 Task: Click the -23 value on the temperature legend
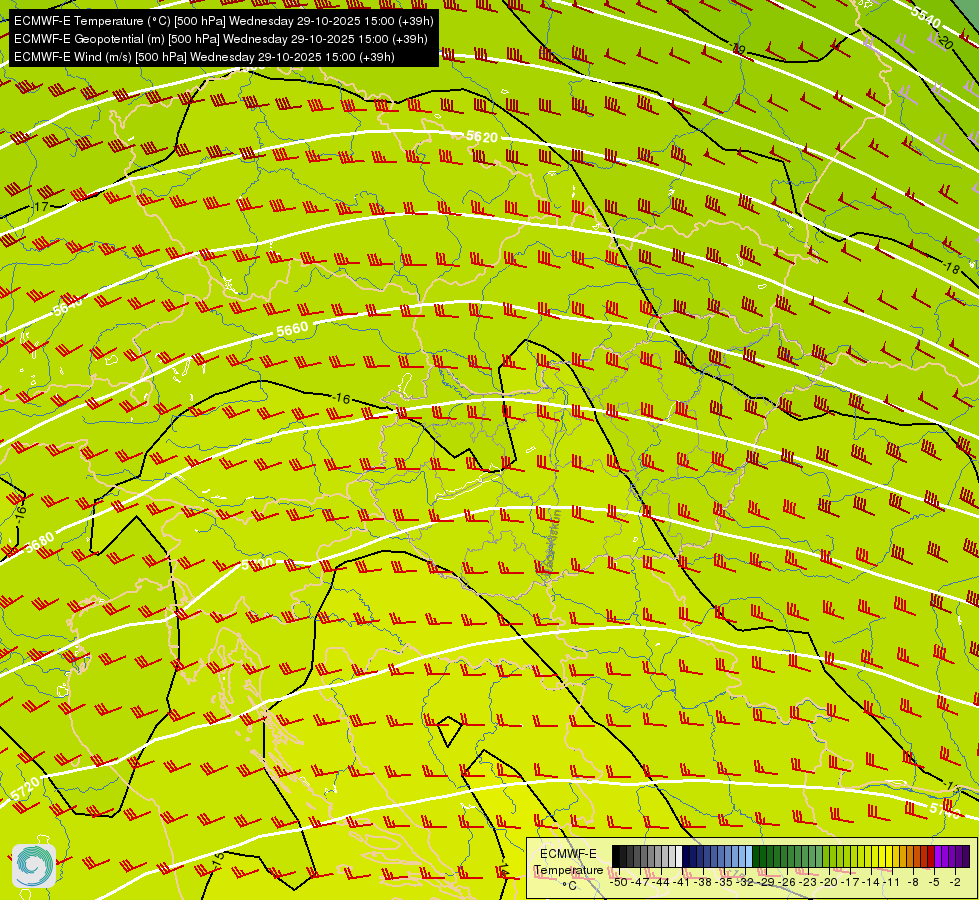(808, 882)
